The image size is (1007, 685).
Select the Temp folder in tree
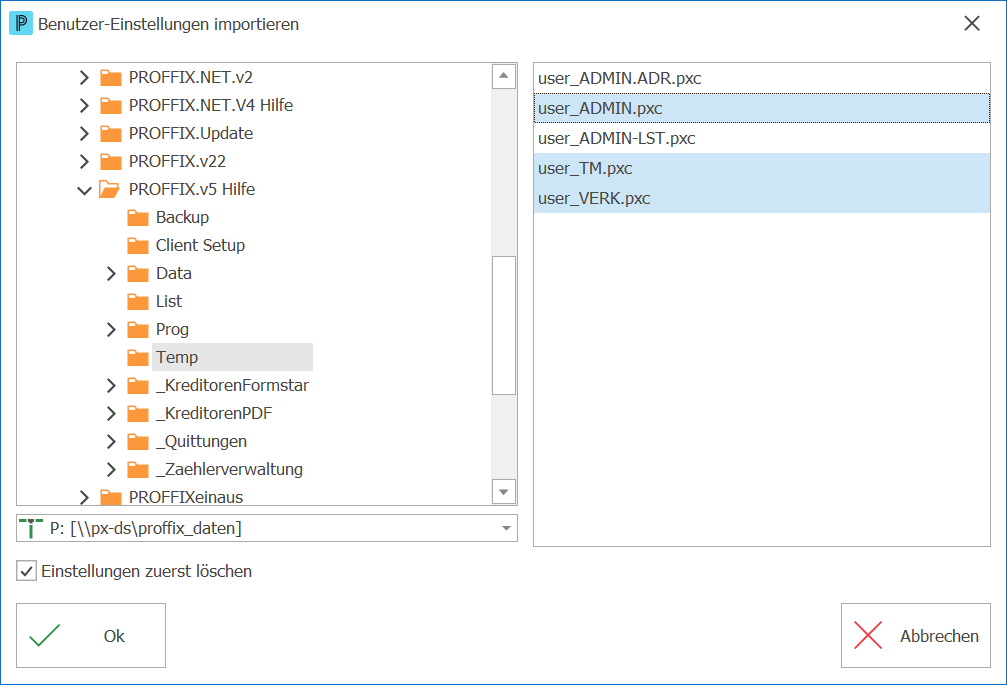(177, 358)
